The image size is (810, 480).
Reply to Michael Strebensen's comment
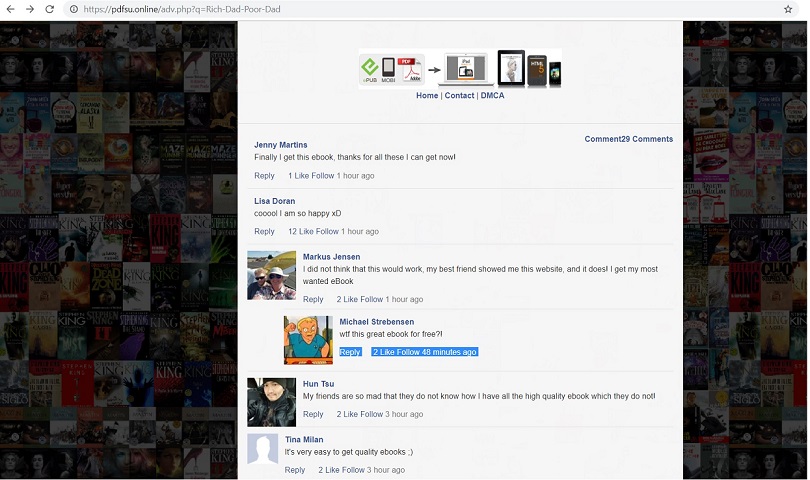tap(350, 352)
